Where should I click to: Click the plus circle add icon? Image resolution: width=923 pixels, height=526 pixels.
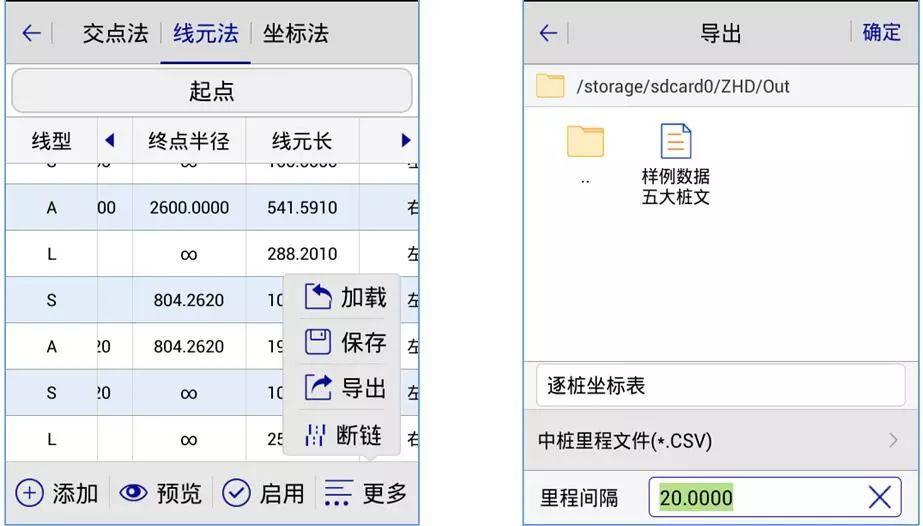29,492
